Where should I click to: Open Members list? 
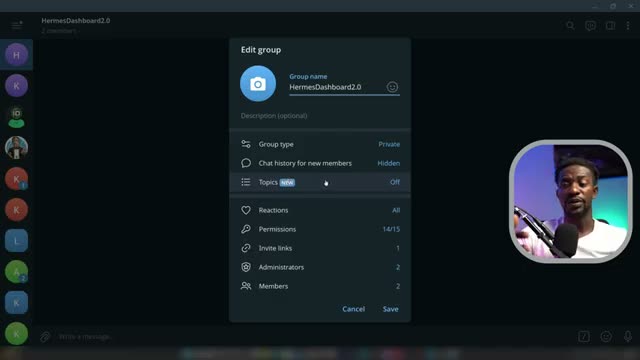(x=320, y=286)
